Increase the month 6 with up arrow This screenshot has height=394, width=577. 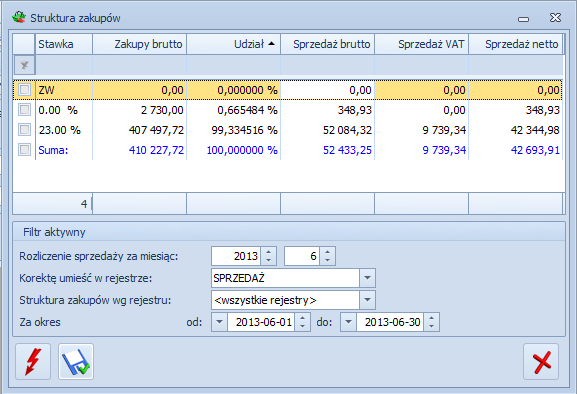328,252
